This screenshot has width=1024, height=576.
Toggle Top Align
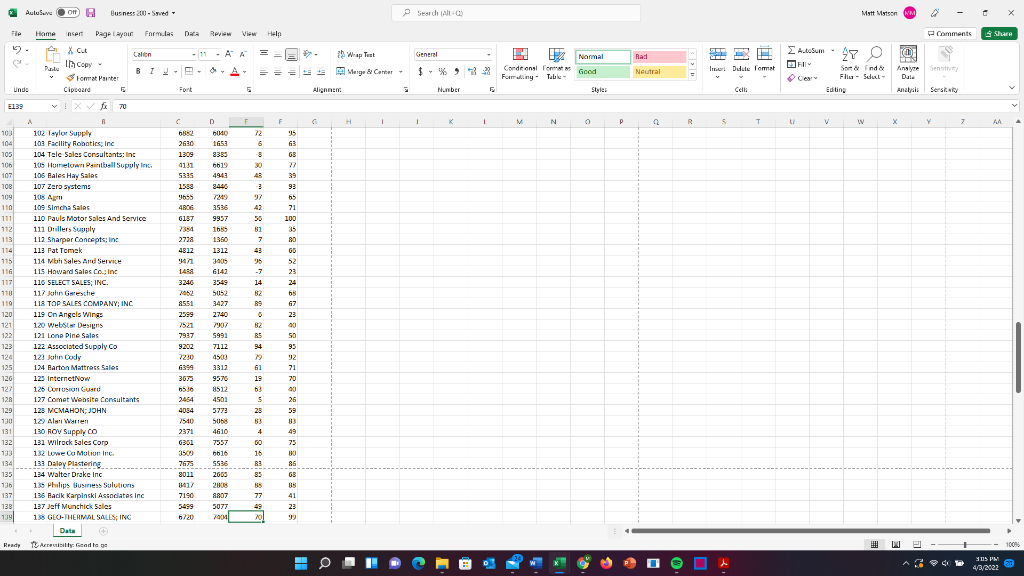(x=264, y=54)
